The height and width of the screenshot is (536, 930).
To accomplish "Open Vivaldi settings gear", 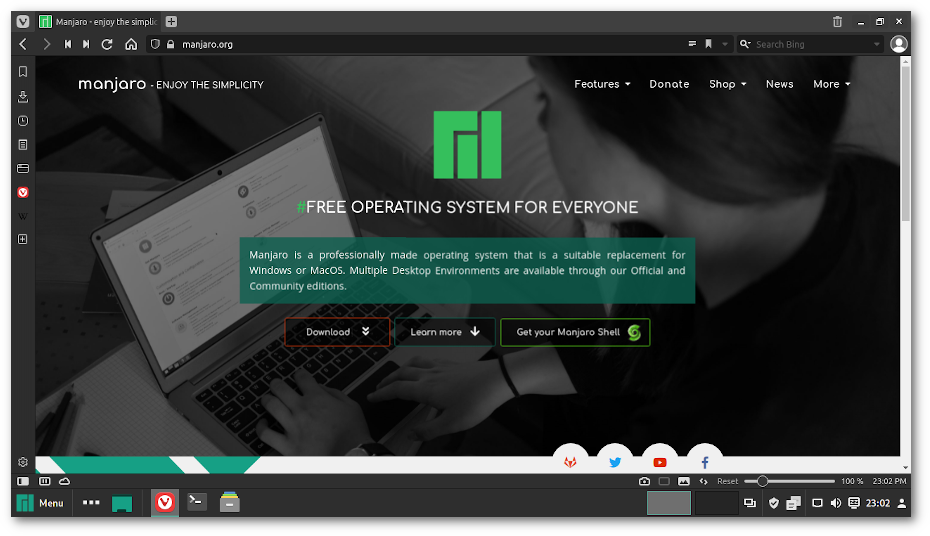I will (23, 462).
